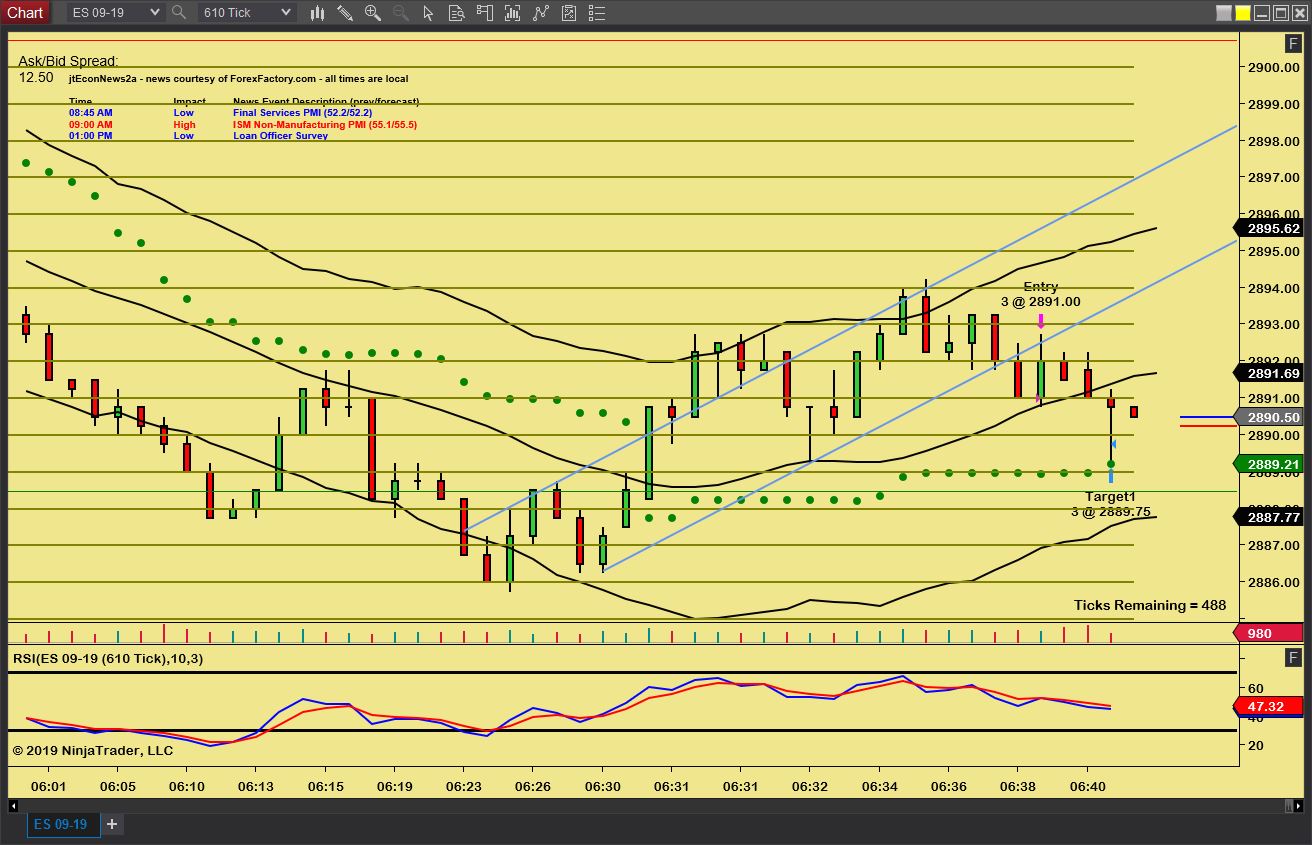The width and height of the screenshot is (1312, 845).
Task: Click the blue target arrow marker
Action: click(x=1111, y=477)
